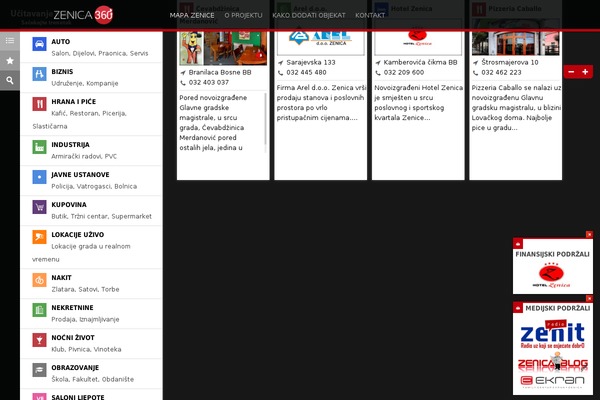Click the Zlatara, Satovi, Torbe subtitle

click(x=85, y=289)
